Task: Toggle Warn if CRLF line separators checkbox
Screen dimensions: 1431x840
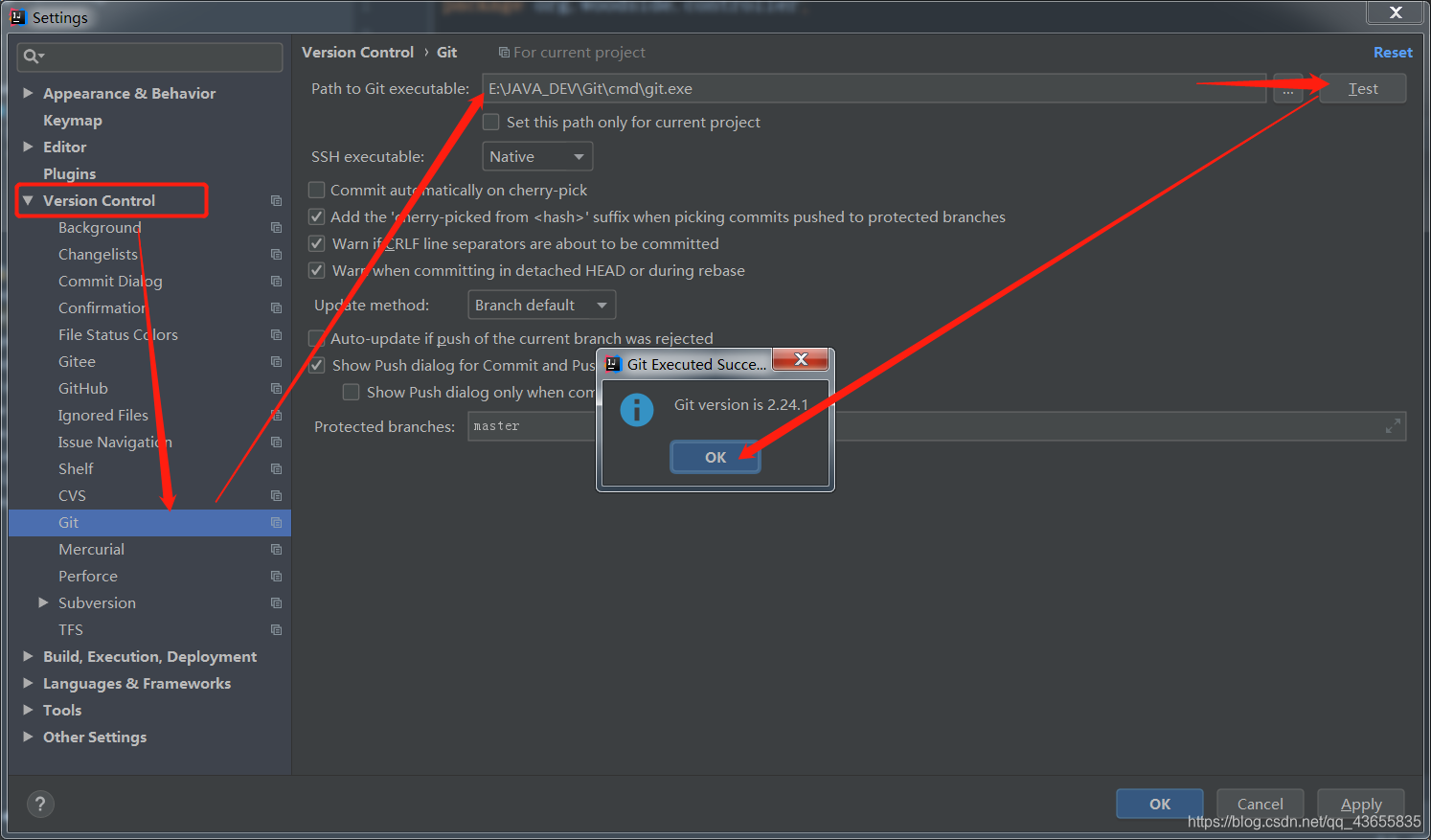Action: point(317,244)
